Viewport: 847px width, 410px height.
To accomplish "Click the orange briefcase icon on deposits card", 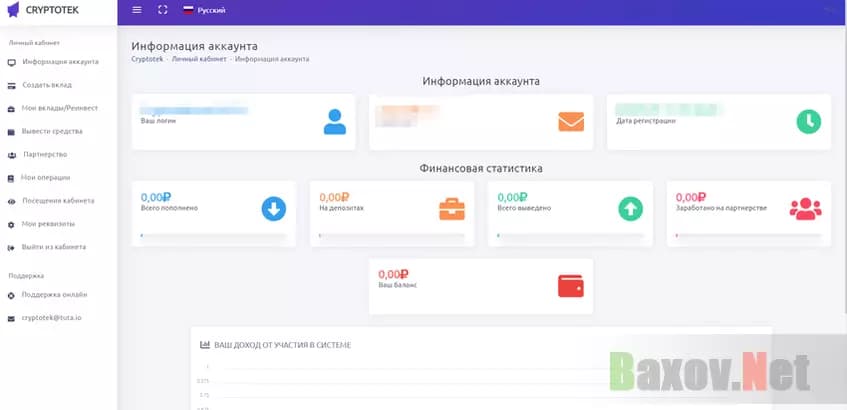I will click(x=452, y=209).
